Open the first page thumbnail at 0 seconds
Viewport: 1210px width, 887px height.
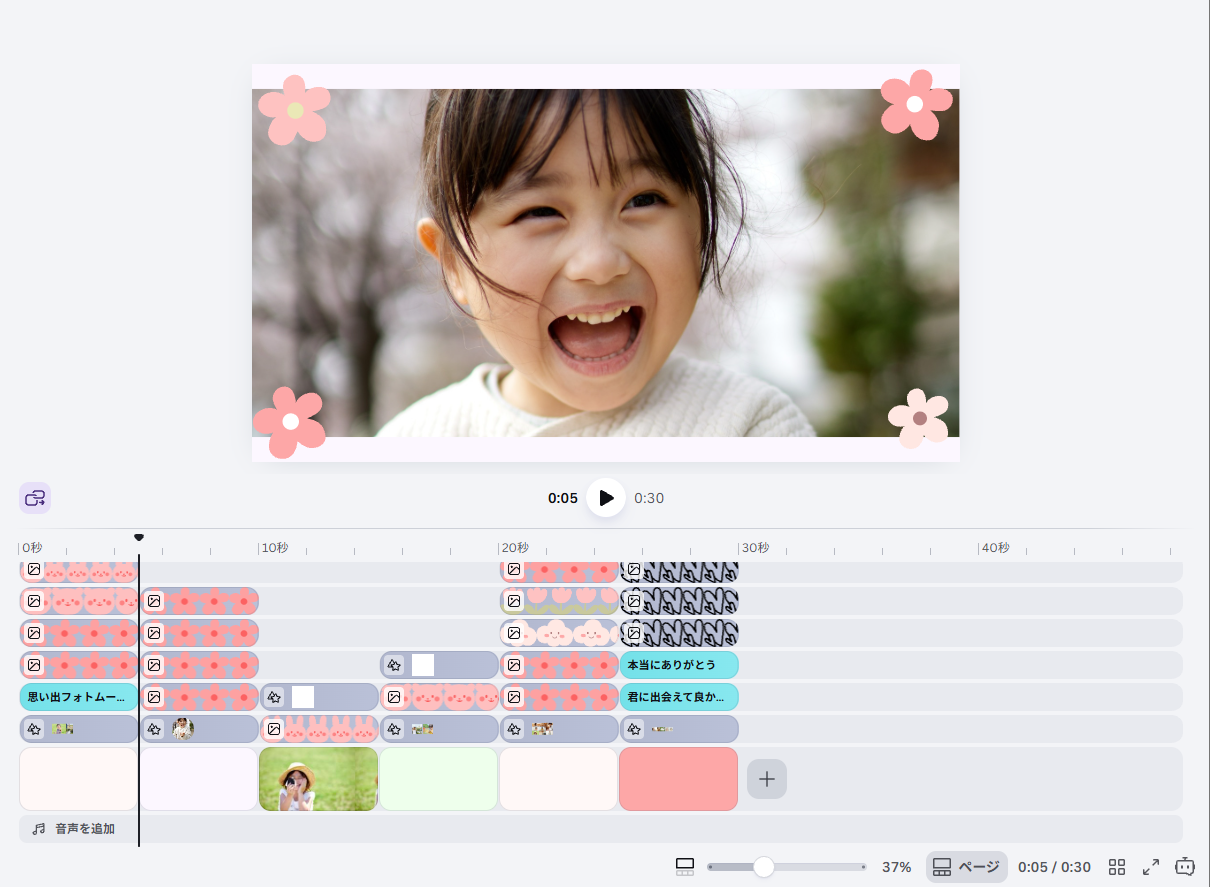(79, 779)
